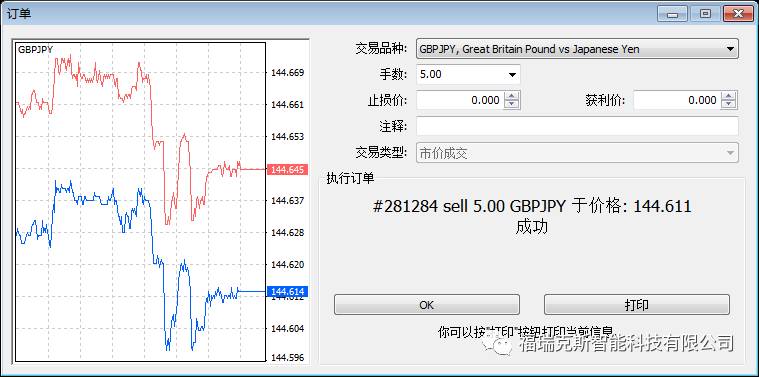Image resolution: width=759 pixels, height=377 pixels.
Task: Click the 订单 title bar
Action: point(329,14)
